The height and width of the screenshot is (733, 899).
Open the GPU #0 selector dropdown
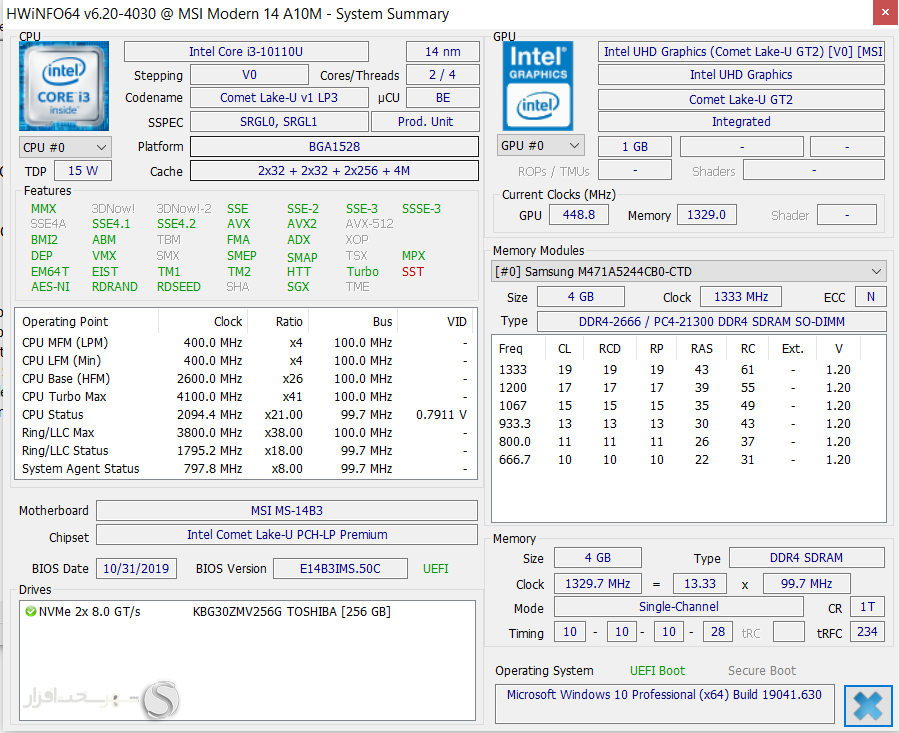click(540, 146)
